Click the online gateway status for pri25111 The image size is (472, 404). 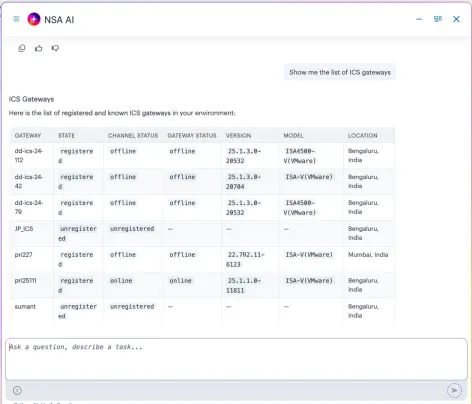(180, 281)
